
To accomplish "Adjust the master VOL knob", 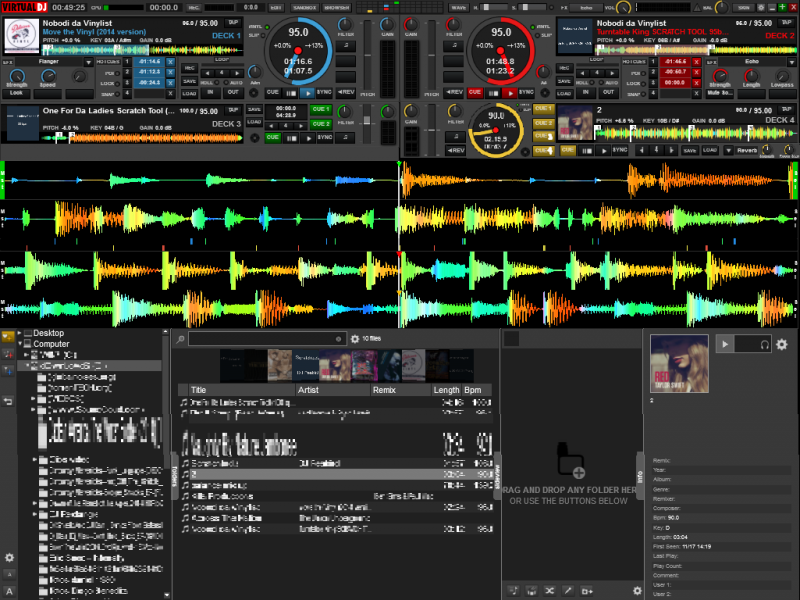I will tap(623, 8).
